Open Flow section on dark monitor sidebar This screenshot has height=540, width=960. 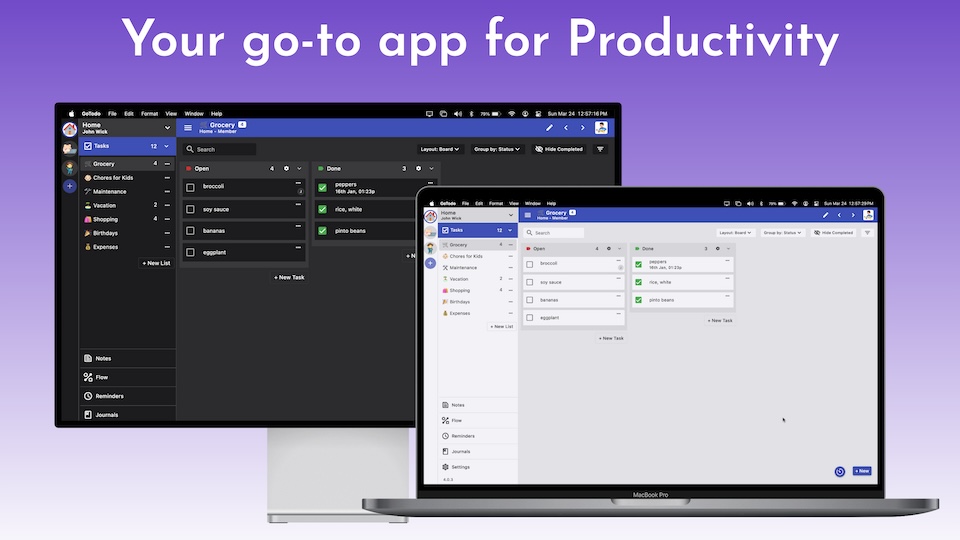tap(127, 377)
